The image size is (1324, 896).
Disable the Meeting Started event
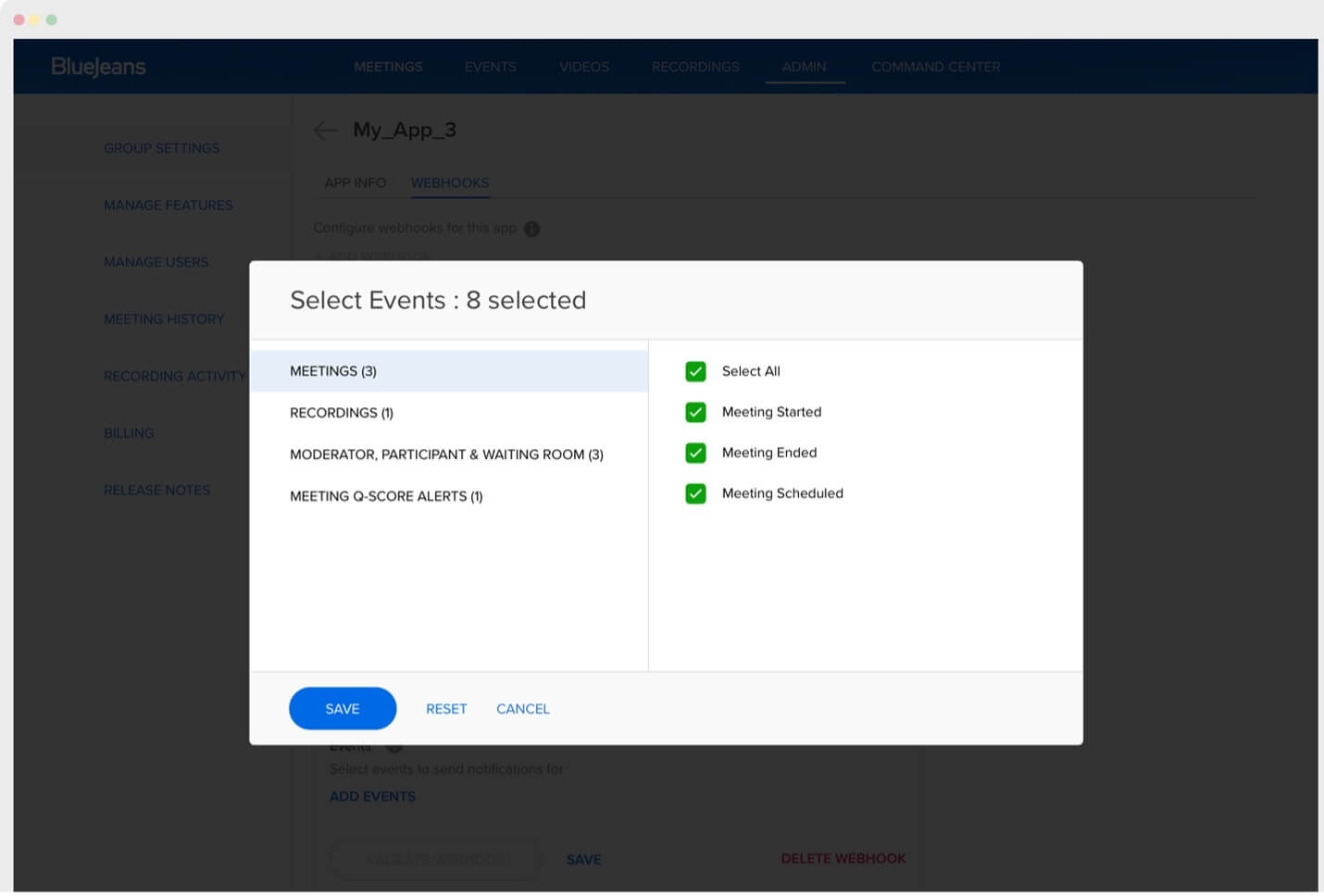tap(695, 412)
